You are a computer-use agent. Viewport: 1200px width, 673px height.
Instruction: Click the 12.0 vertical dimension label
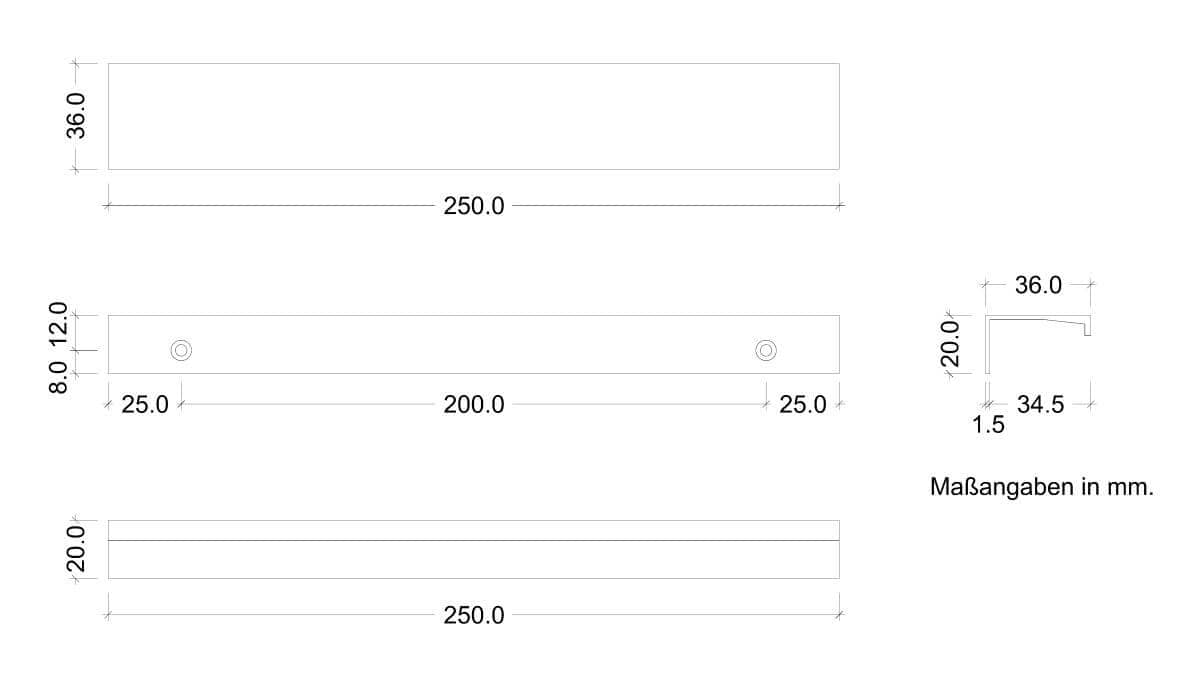click(58, 324)
